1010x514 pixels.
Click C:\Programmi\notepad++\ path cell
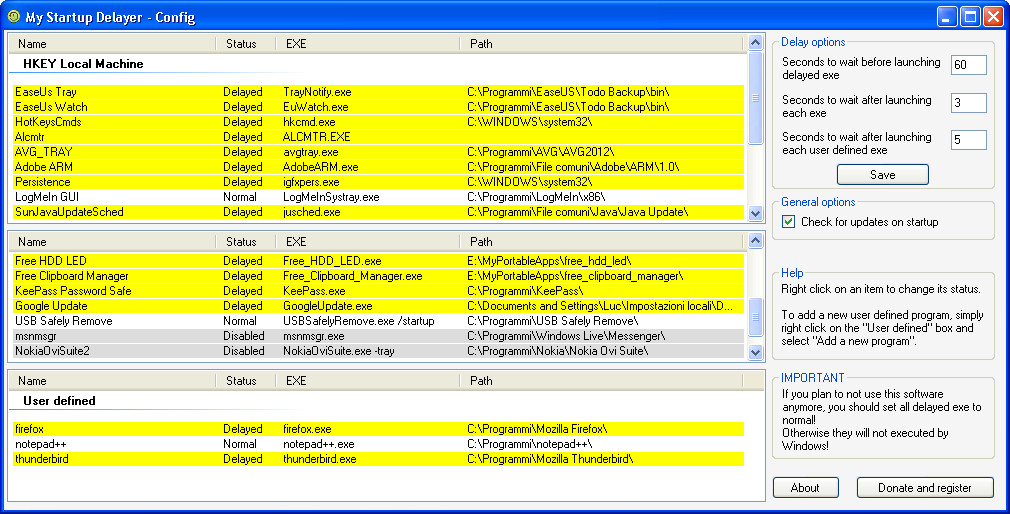click(529, 444)
